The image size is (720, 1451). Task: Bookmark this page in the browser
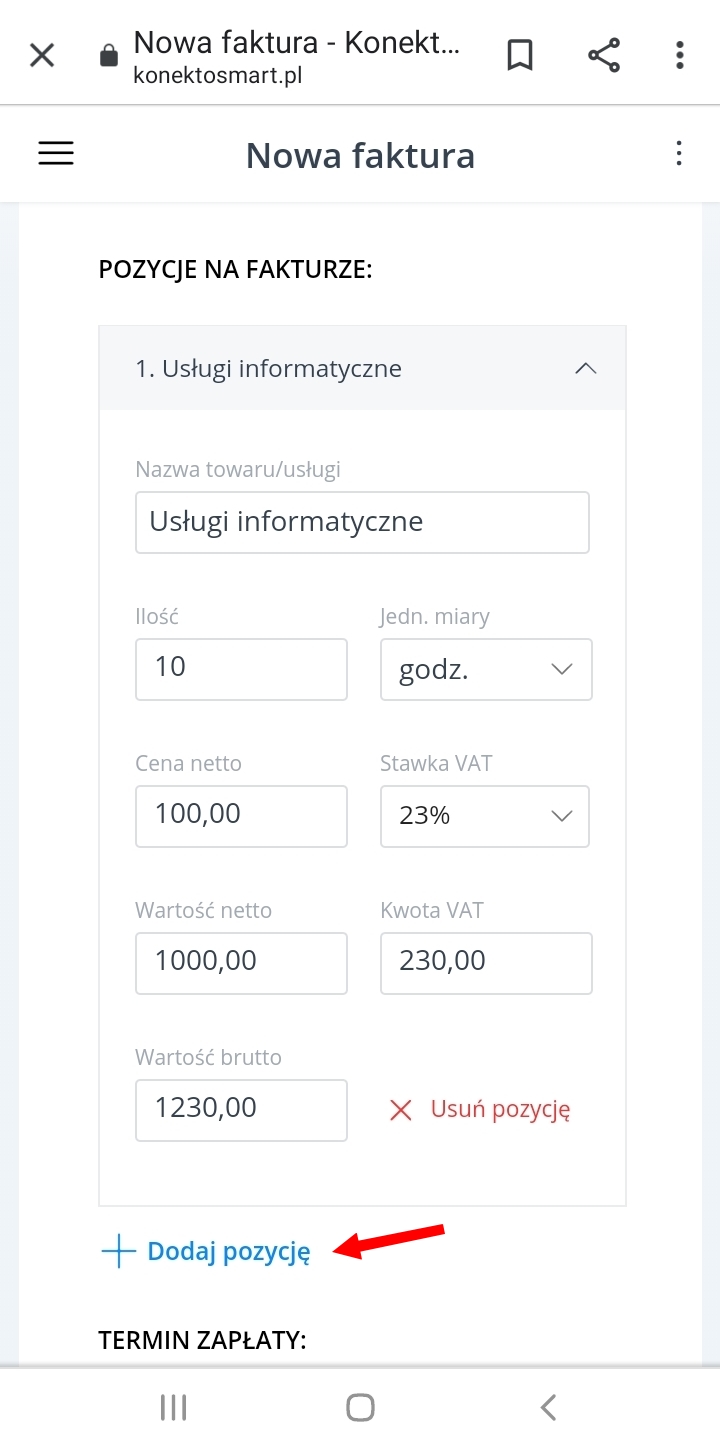520,54
